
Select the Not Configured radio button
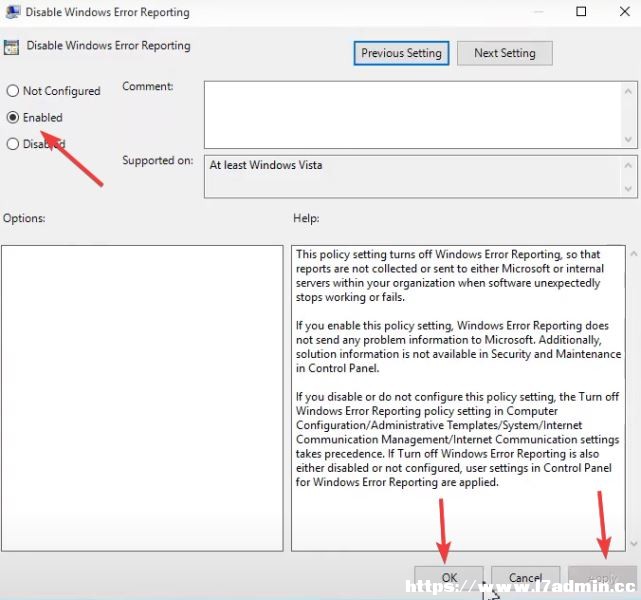(13, 91)
